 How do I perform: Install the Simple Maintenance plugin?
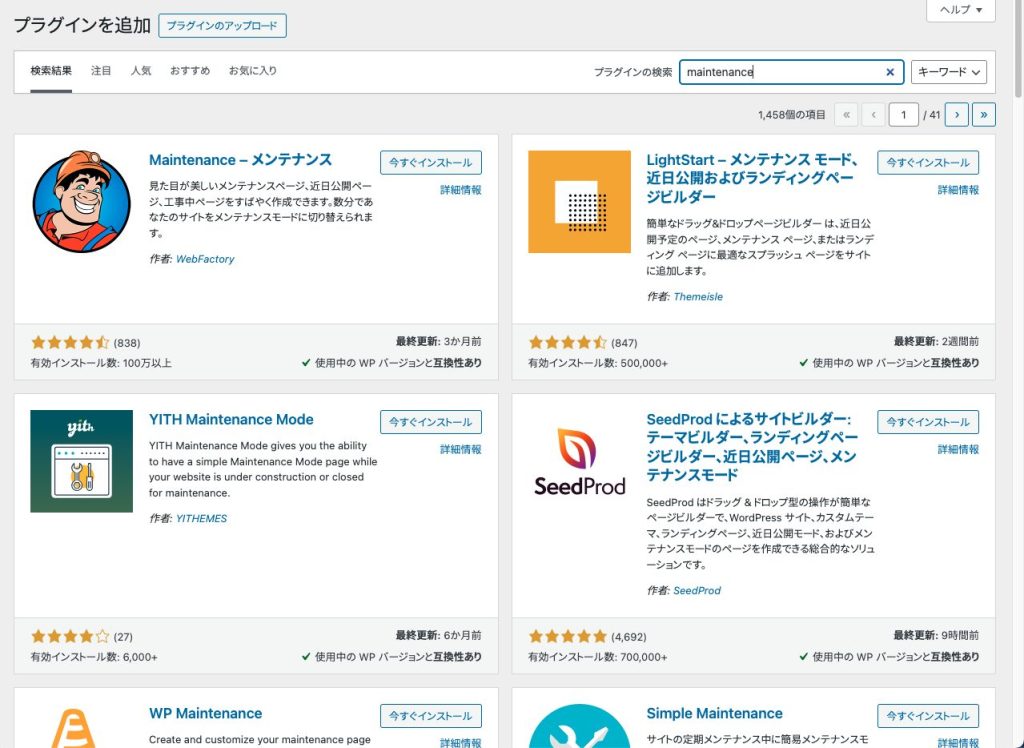point(927,716)
